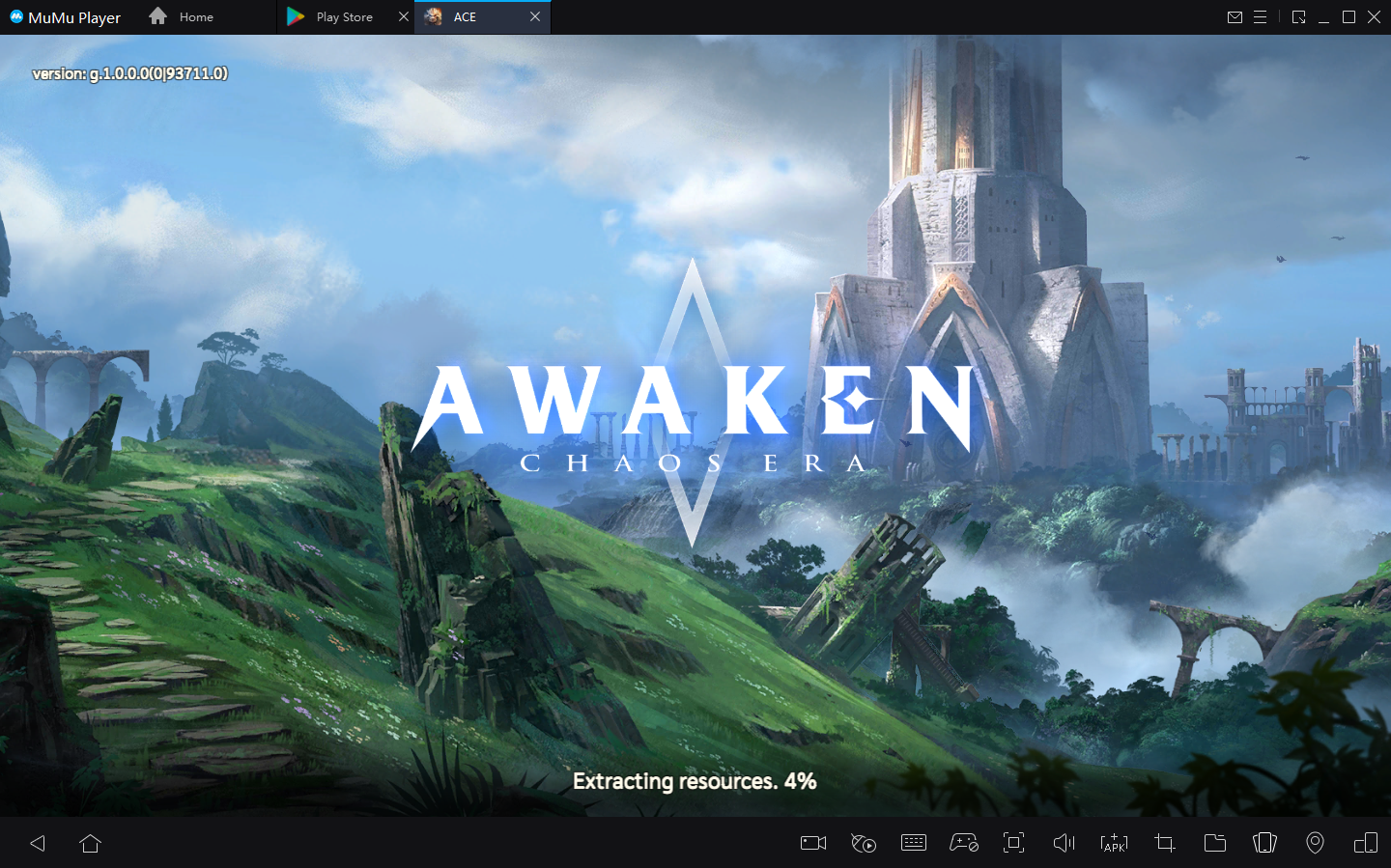
Task: Open the APK installer
Action: 1114,843
